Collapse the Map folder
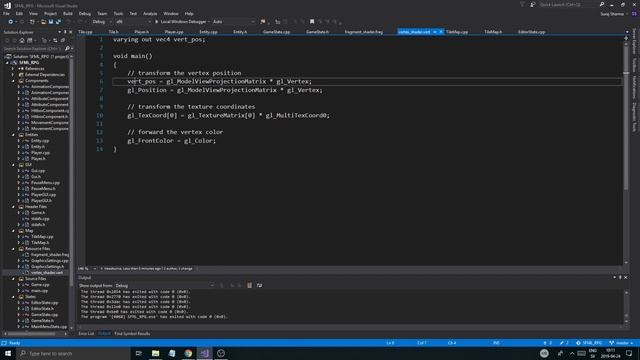640x360 pixels. [13, 231]
